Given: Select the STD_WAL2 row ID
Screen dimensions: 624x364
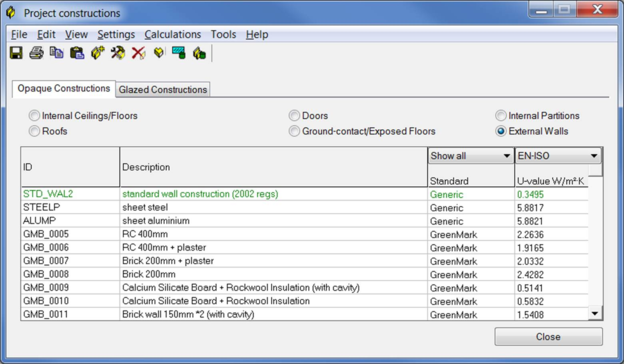Looking at the screenshot, I should pos(48,194).
